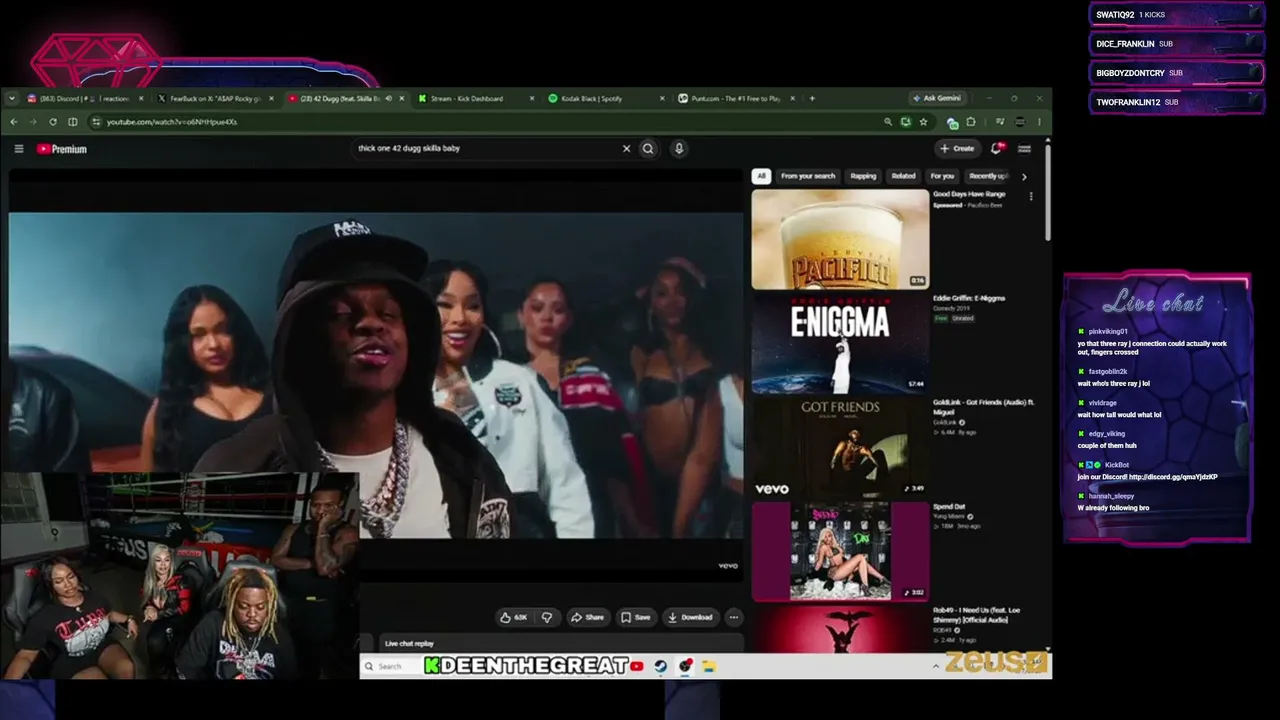Image resolution: width=1280 pixels, height=720 pixels.
Task: Click the YouTube search input field
Action: click(488, 149)
